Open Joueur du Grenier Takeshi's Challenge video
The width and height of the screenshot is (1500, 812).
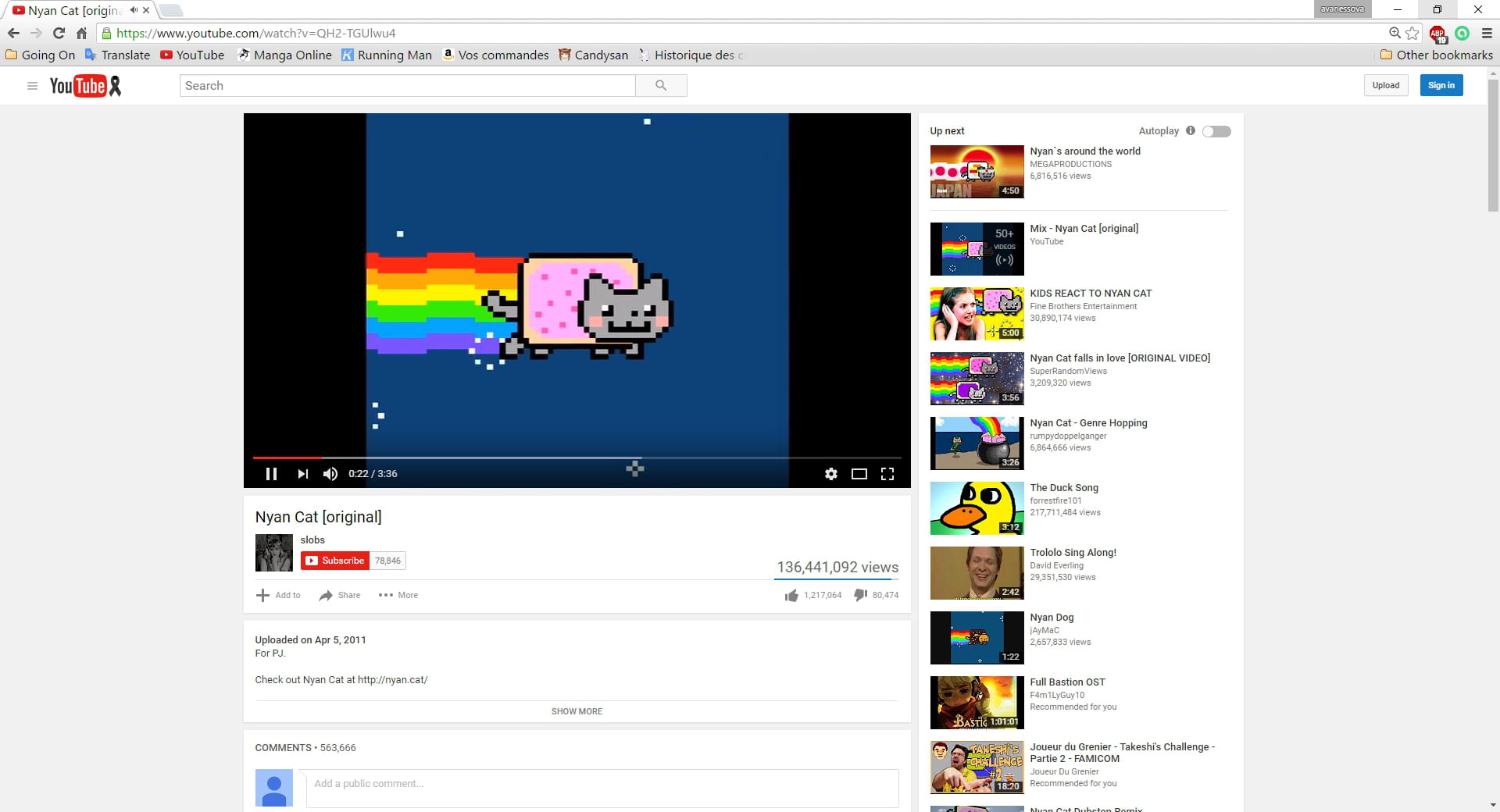[1122, 753]
